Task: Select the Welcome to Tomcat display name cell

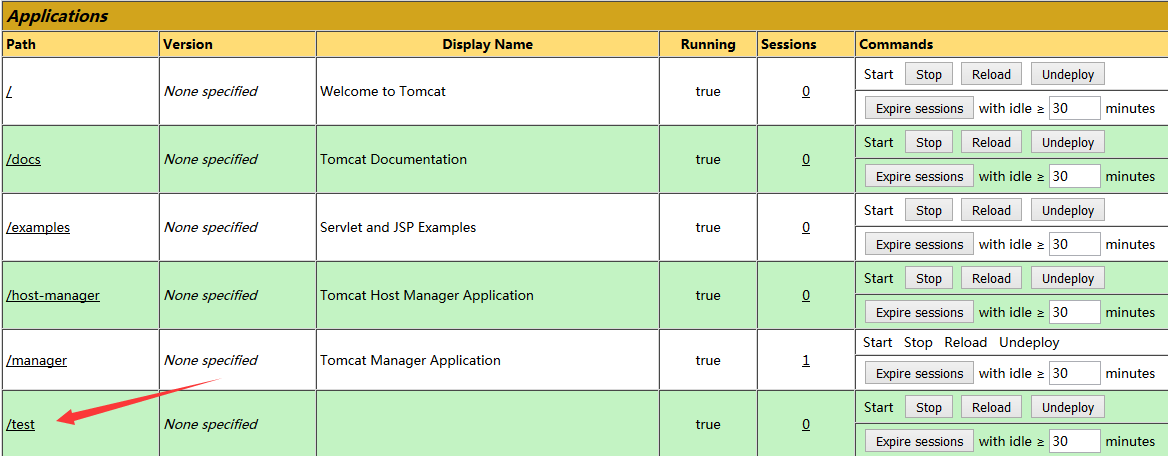Action: (487, 92)
